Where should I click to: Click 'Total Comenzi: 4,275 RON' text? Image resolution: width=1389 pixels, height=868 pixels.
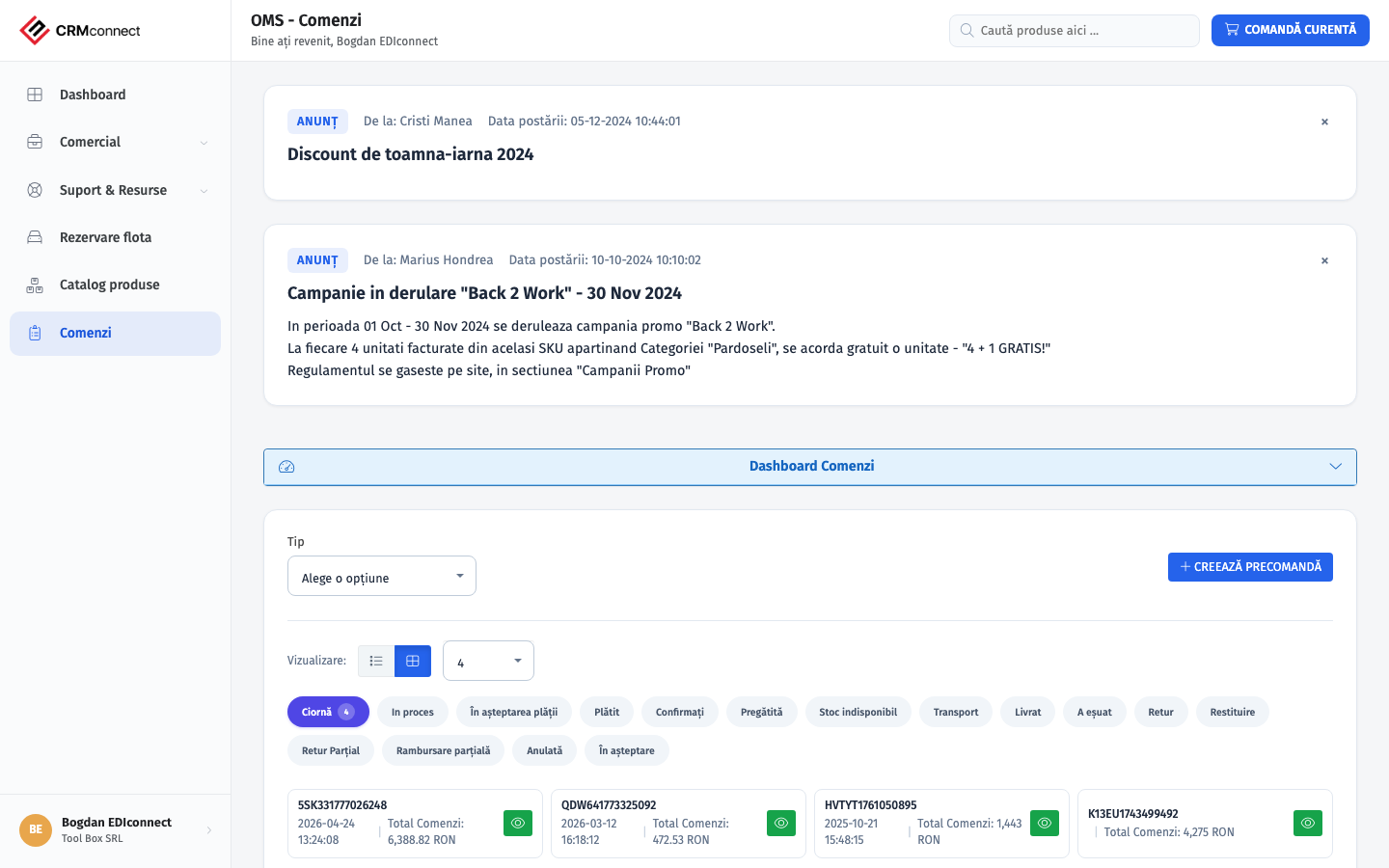1169,832
